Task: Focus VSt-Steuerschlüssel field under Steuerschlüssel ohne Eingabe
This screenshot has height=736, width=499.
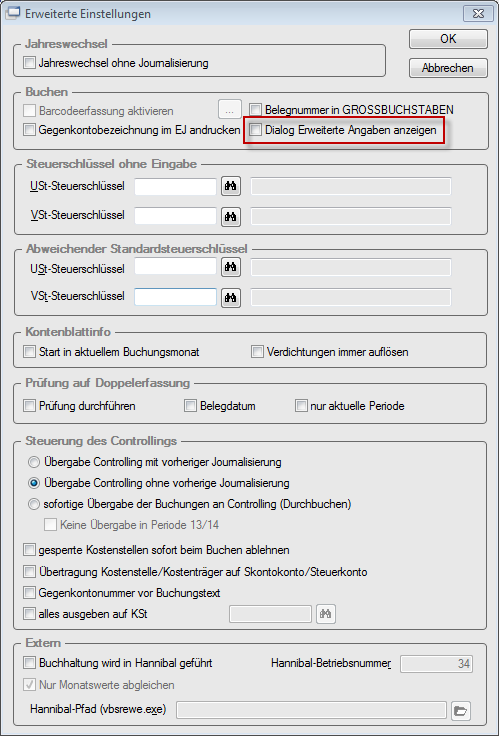Action: pos(175,216)
